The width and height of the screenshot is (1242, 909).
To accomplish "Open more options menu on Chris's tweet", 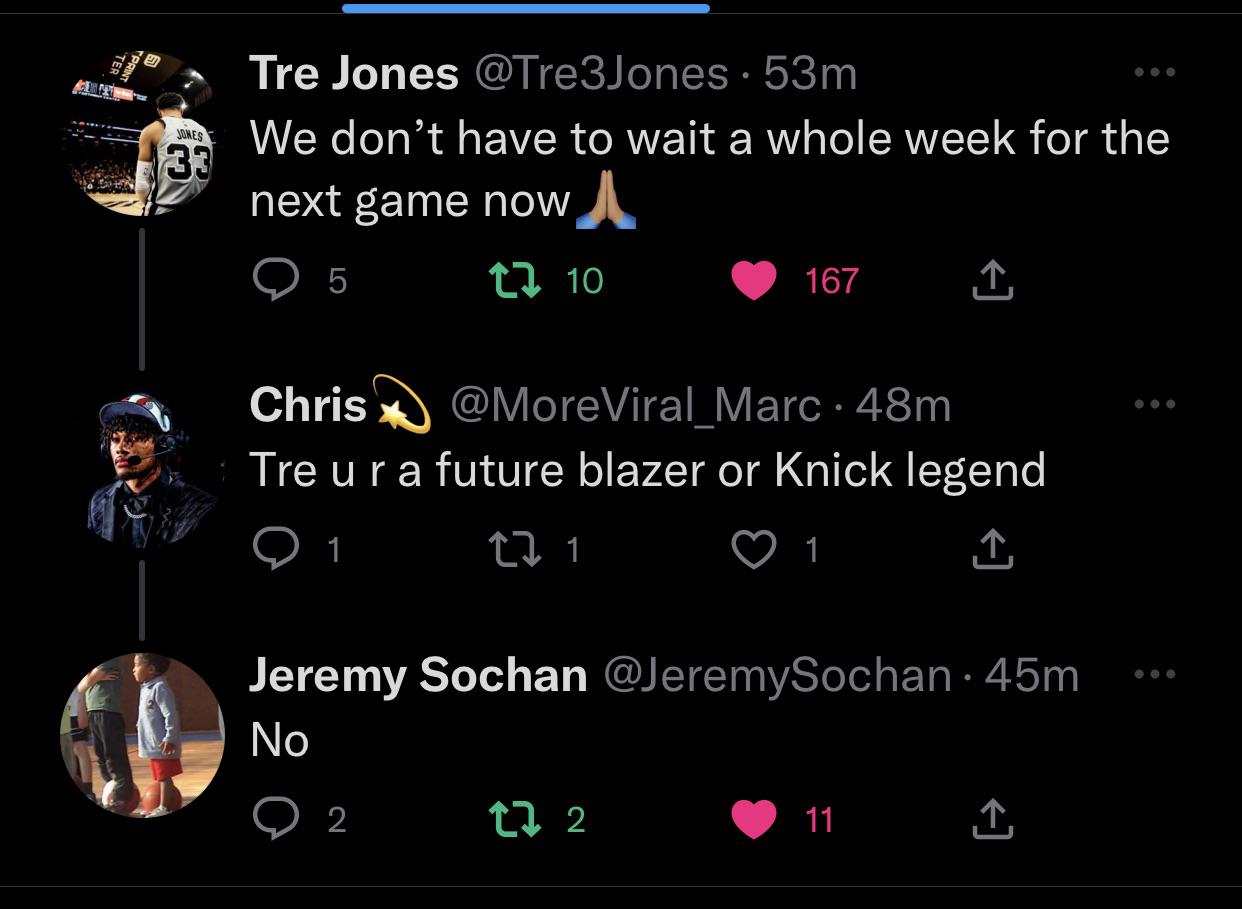I will [1155, 405].
